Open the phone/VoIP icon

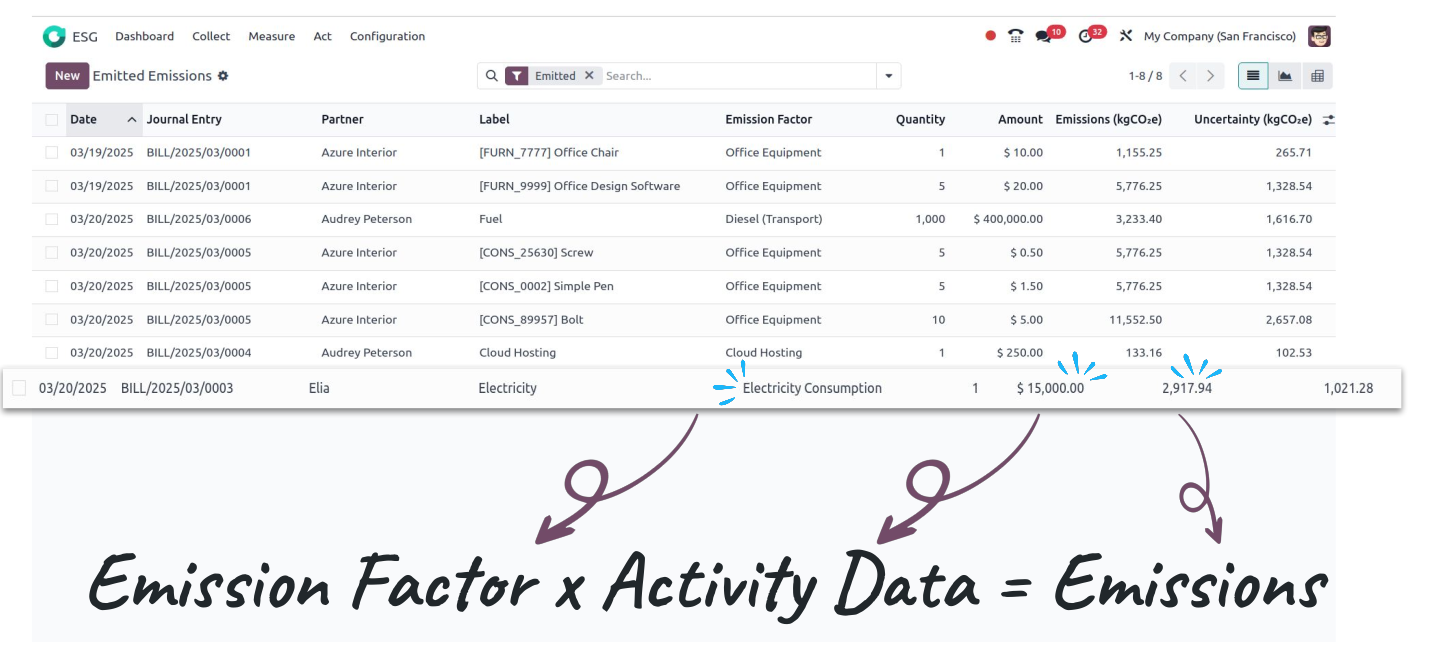[1016, 36]
